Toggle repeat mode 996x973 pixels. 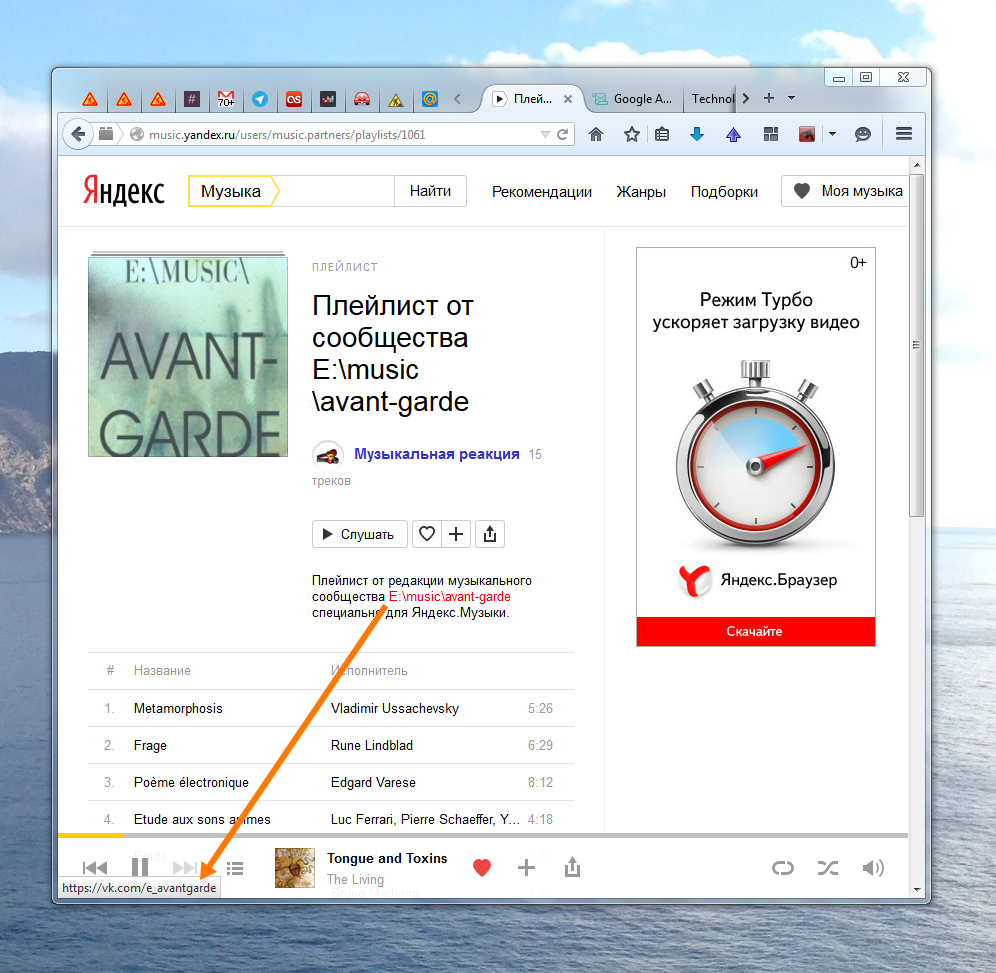(x=783, y=868)
